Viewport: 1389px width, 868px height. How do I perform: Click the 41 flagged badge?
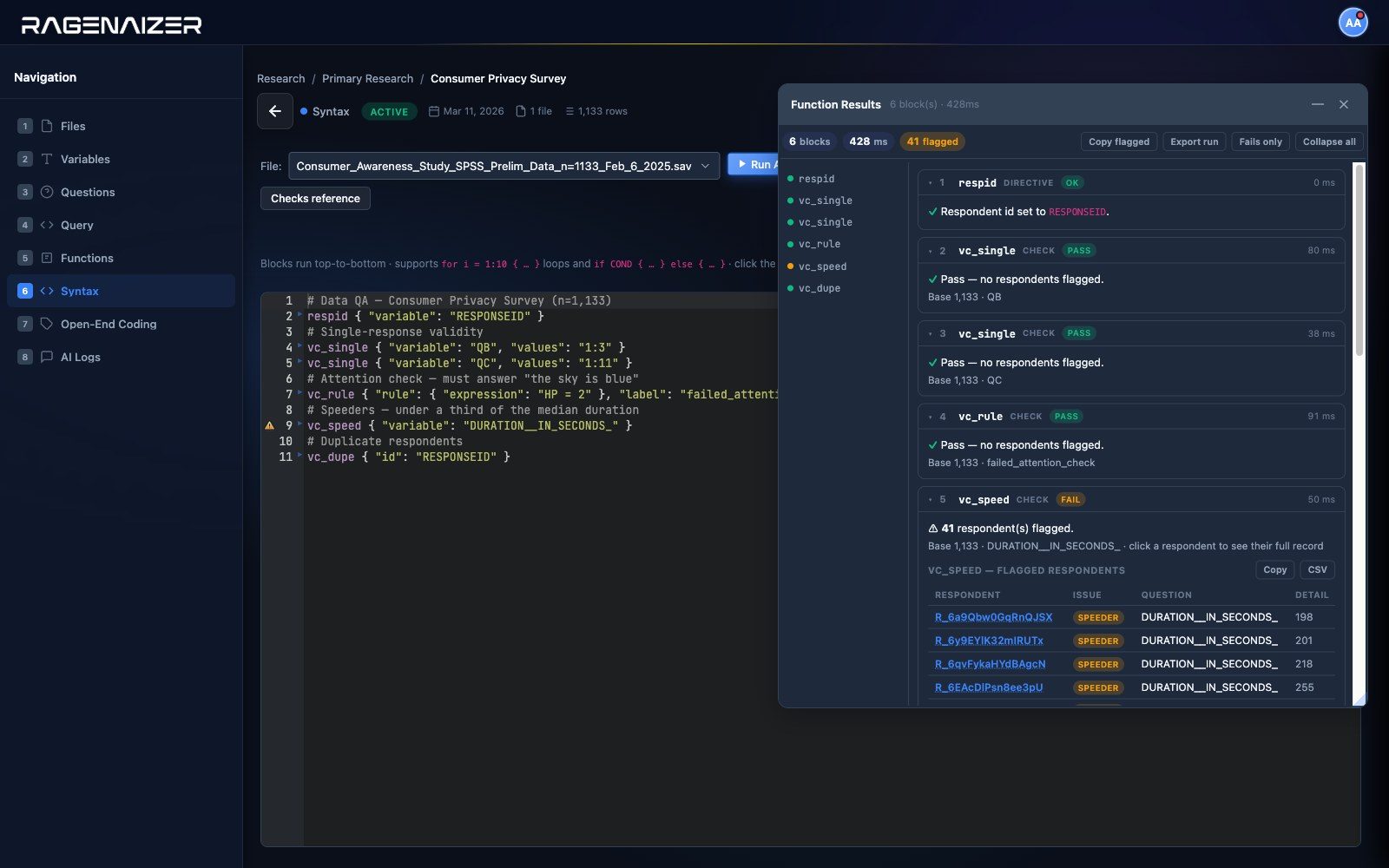coord(932,141)
